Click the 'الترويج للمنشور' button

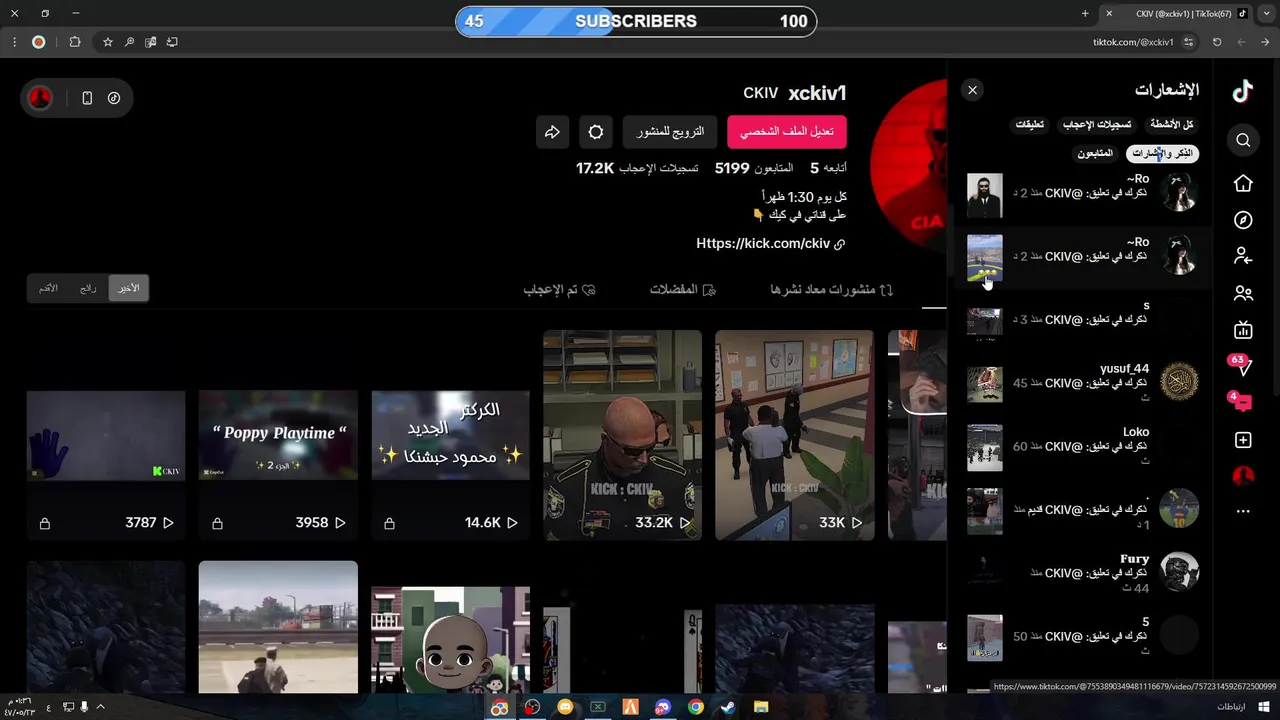tap(670, 132)
